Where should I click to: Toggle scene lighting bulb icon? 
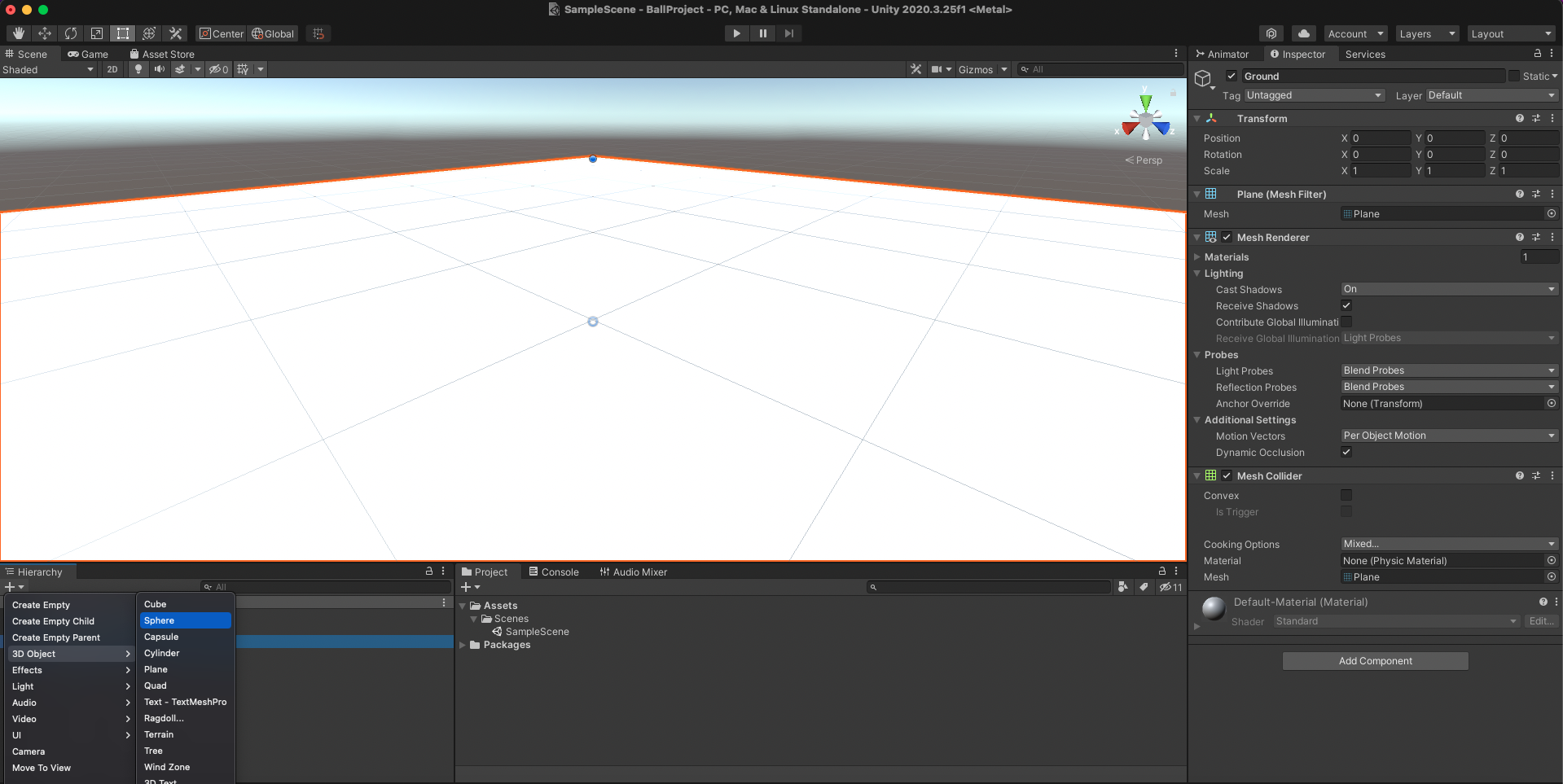pyautogui.click(x=138, y=69)
